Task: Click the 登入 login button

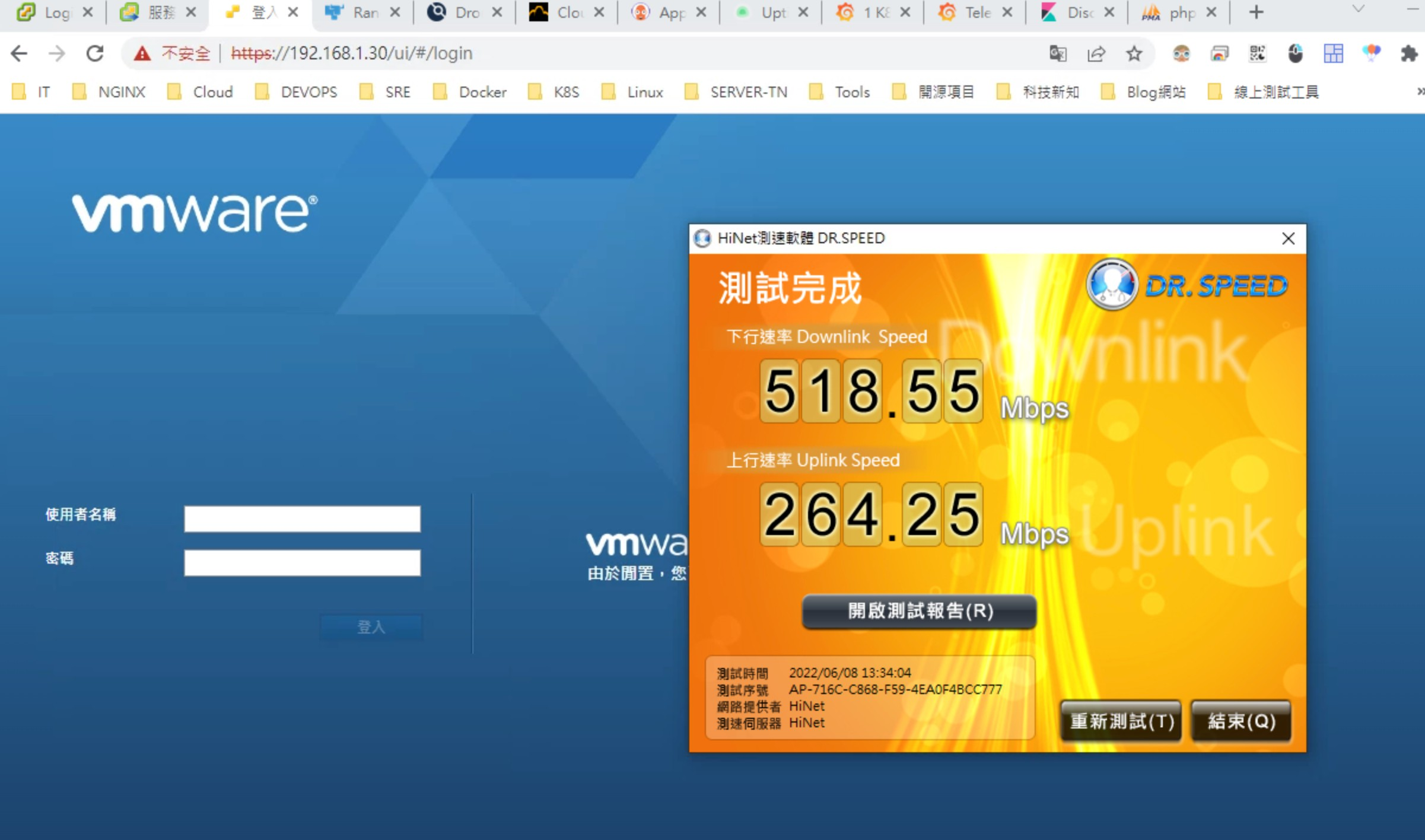Action: pos(371,627)
